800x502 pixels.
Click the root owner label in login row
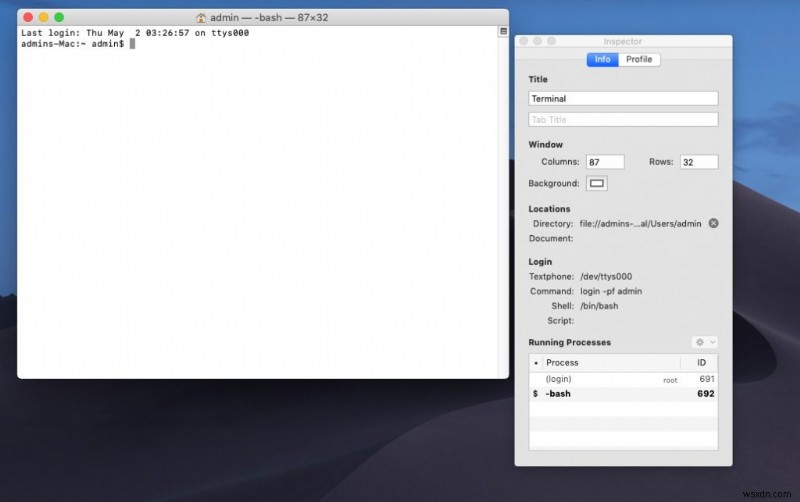670,380
